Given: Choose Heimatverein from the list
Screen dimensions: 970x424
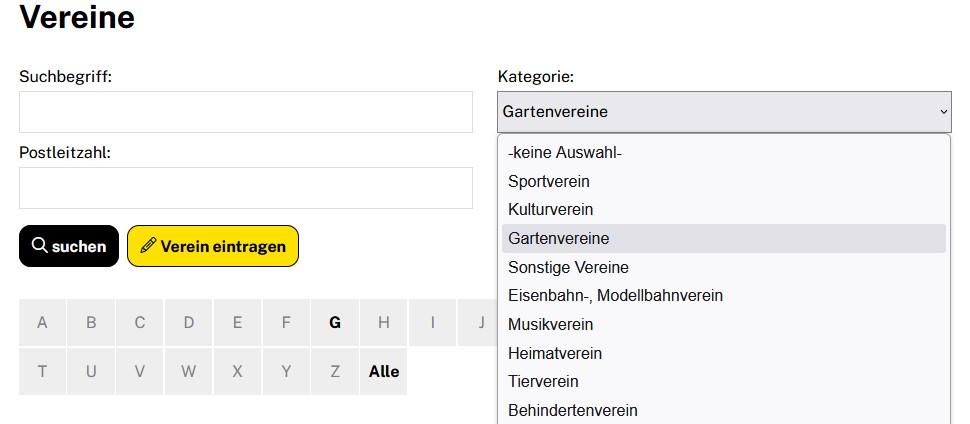Looking at the screenshot, I should [x=555, y=353].
